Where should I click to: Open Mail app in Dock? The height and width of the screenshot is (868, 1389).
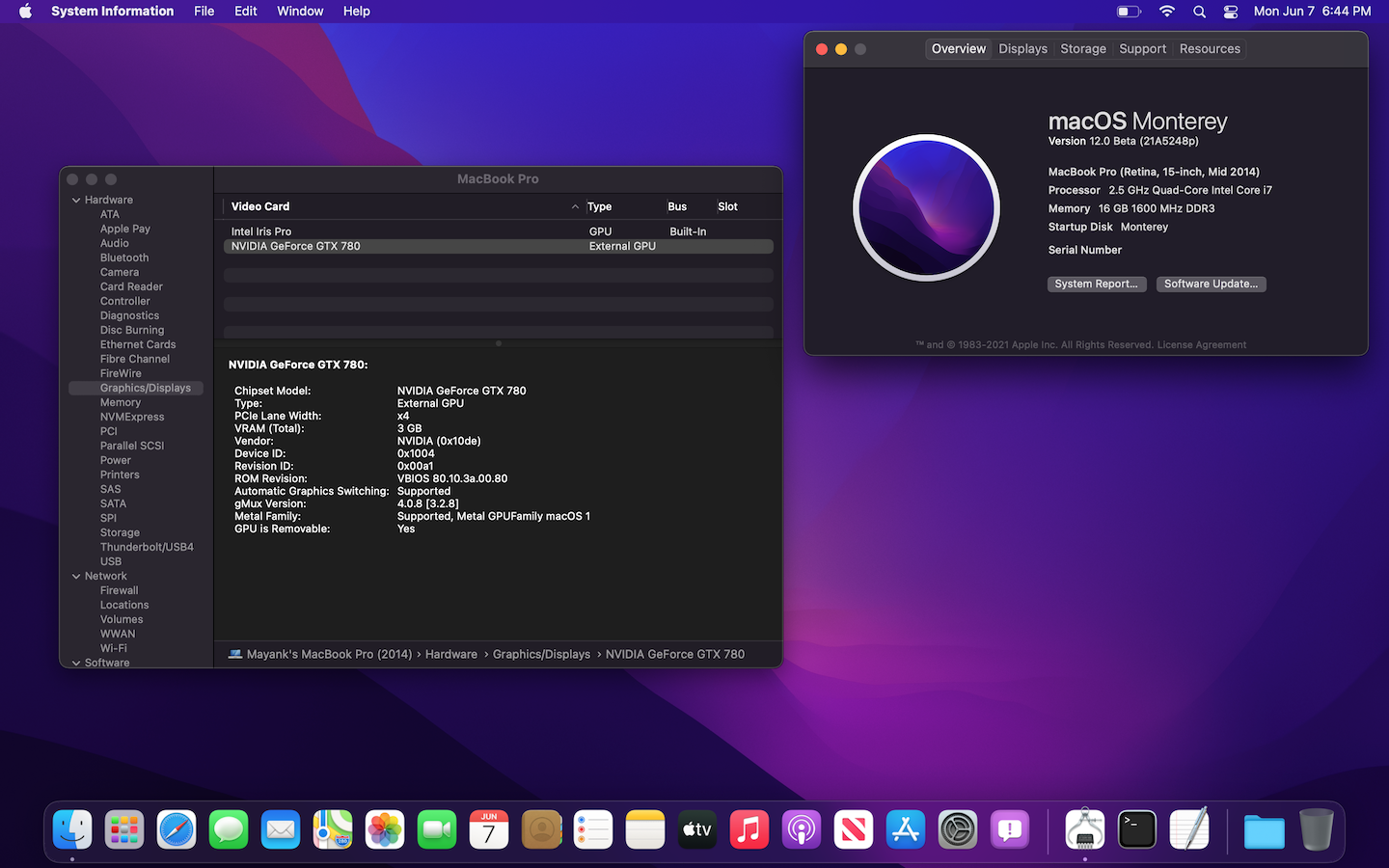click(281, 829)
